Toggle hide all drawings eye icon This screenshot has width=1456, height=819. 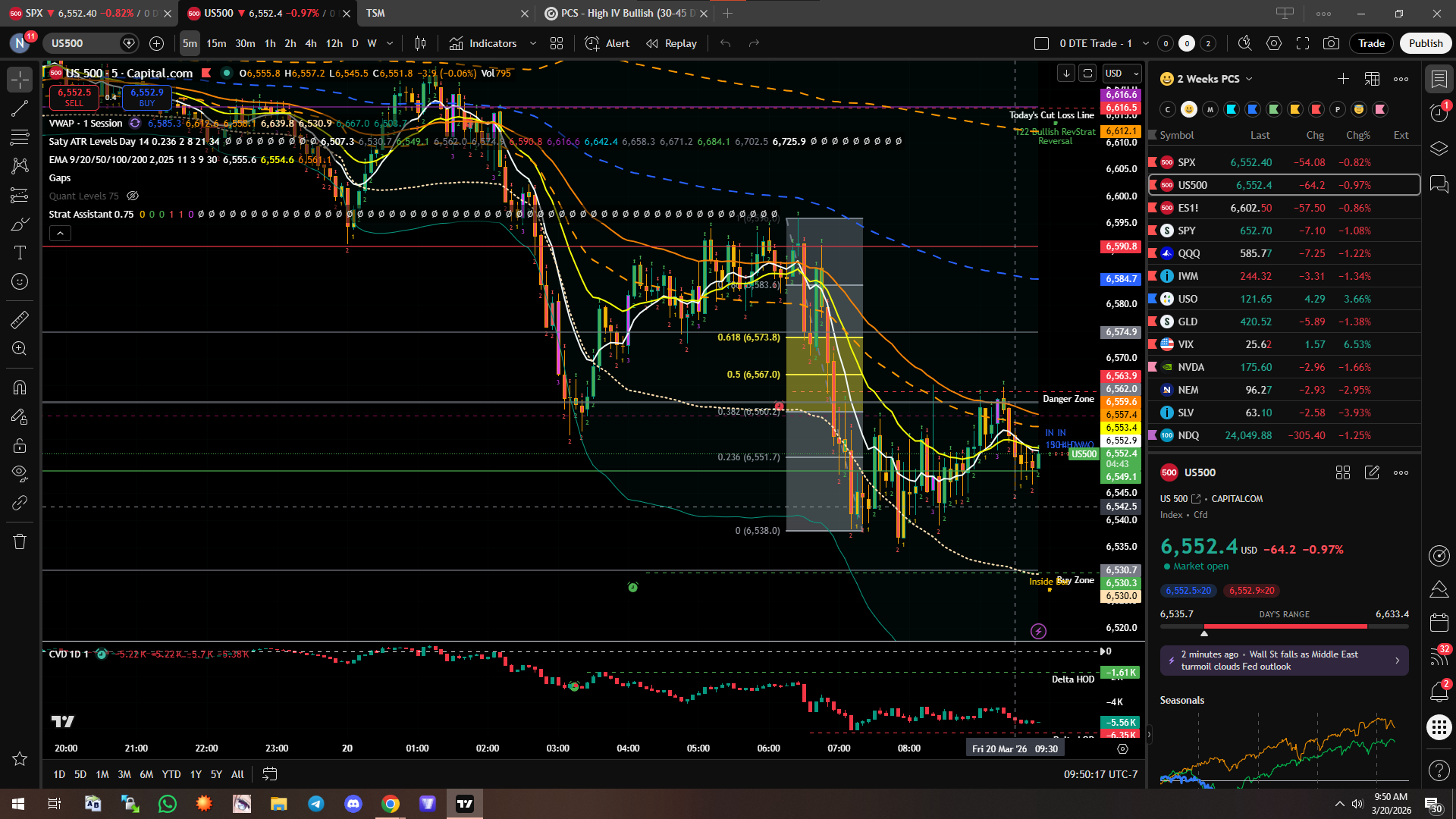pos(20,473)
